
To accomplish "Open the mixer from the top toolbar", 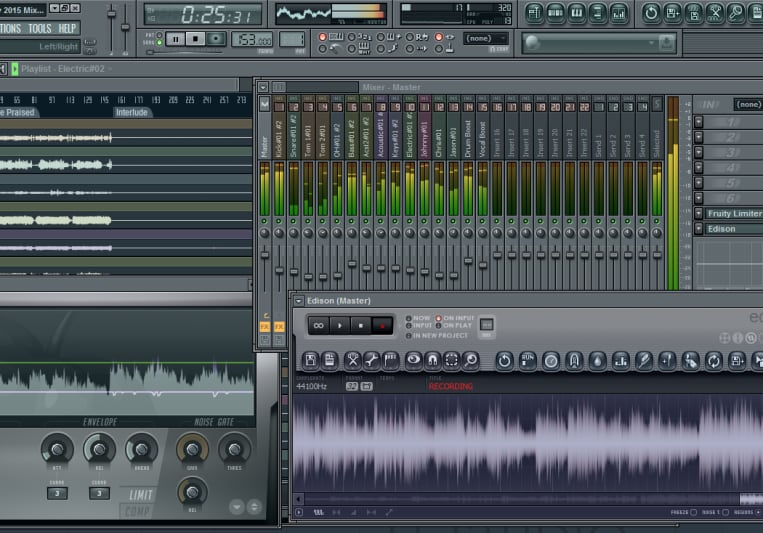I will pos(618,13).
